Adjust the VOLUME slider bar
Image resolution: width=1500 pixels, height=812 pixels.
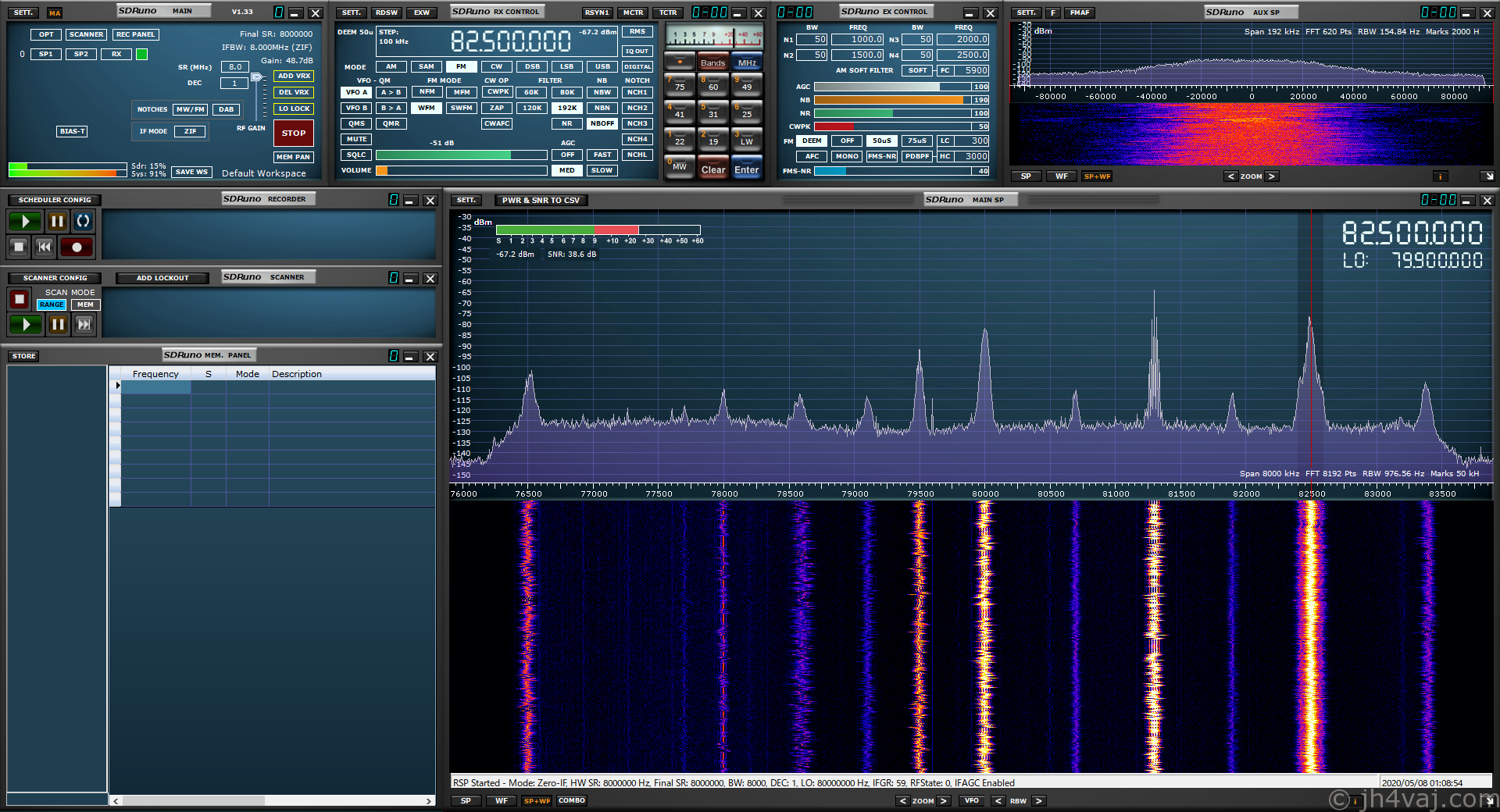(x=461, y=170)
